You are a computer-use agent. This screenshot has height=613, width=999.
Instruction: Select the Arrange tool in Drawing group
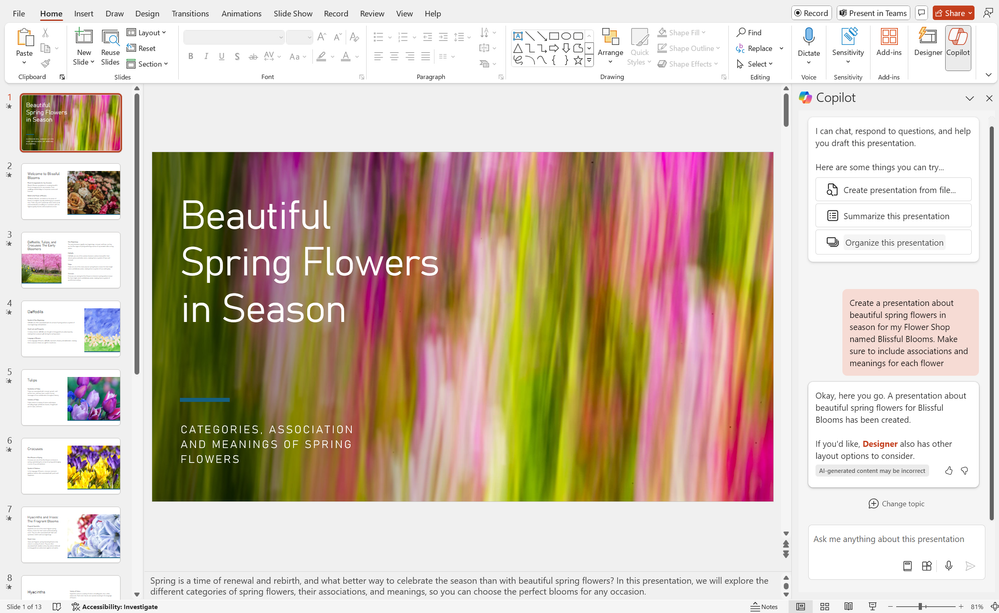click(611, 44)
